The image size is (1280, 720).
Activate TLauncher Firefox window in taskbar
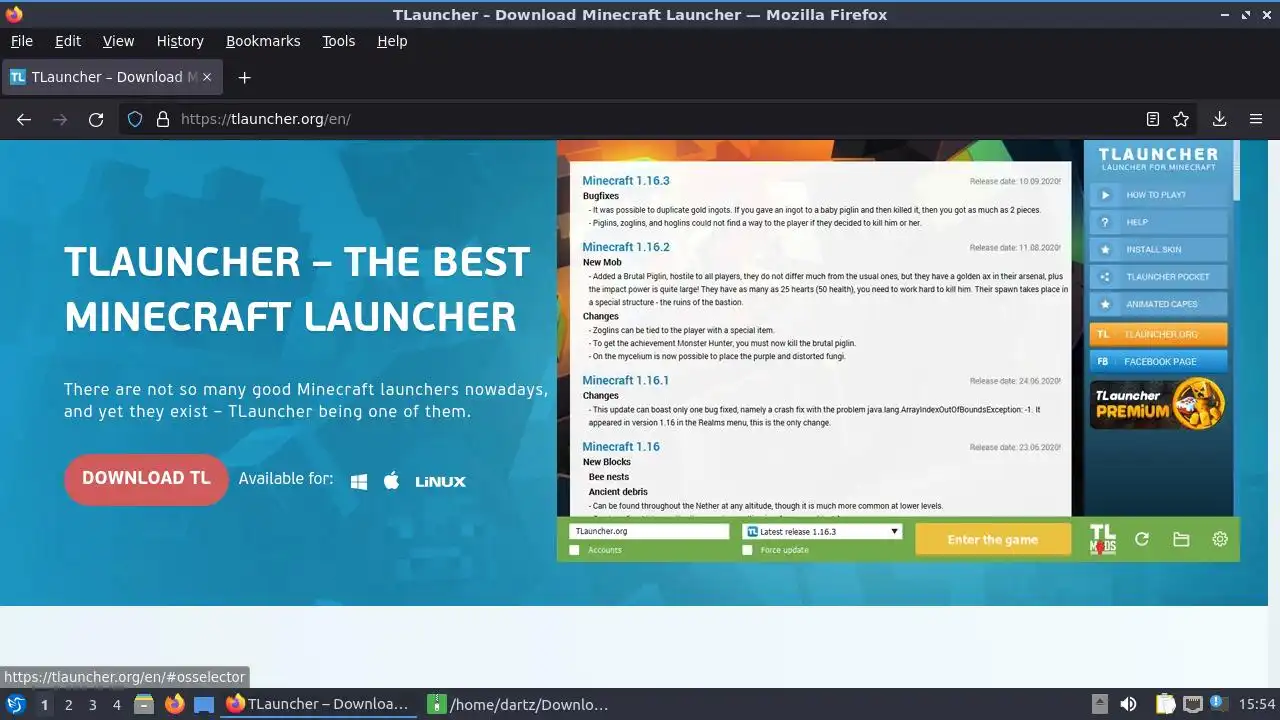318,704
